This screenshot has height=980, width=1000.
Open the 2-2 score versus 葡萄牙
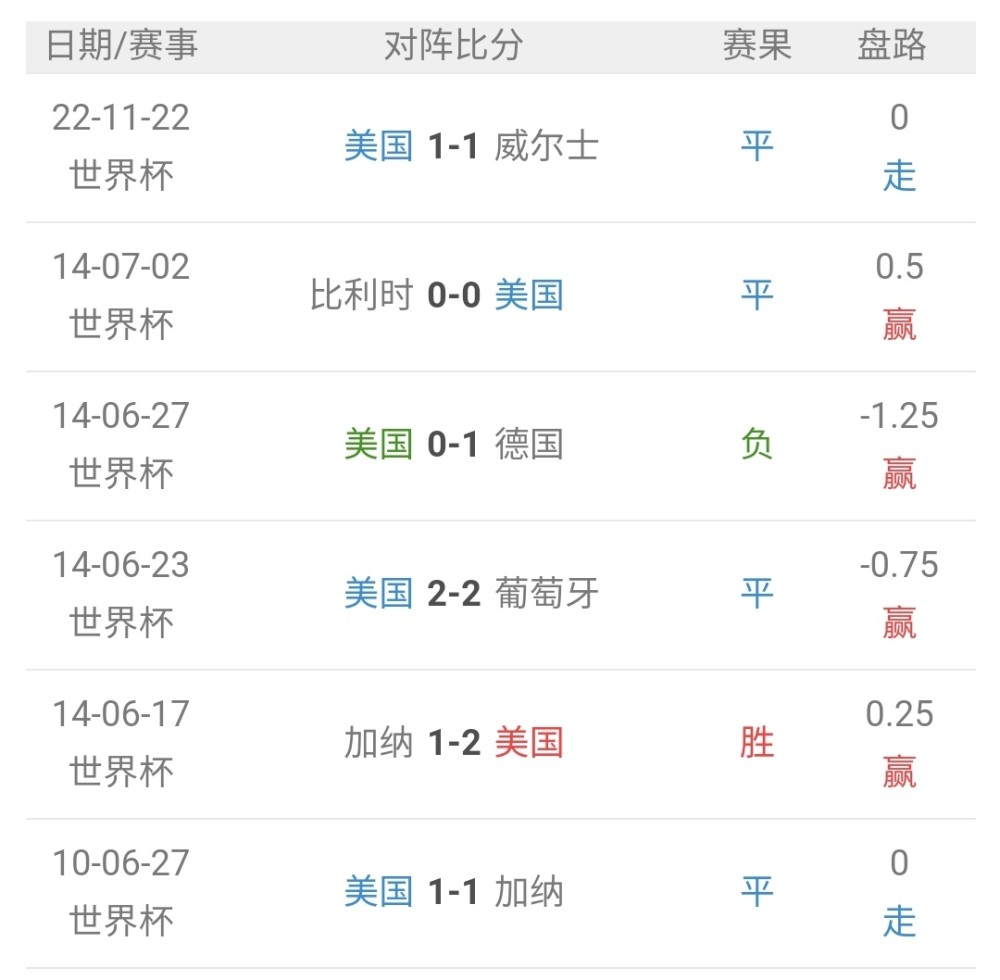[x=454, y=593]
